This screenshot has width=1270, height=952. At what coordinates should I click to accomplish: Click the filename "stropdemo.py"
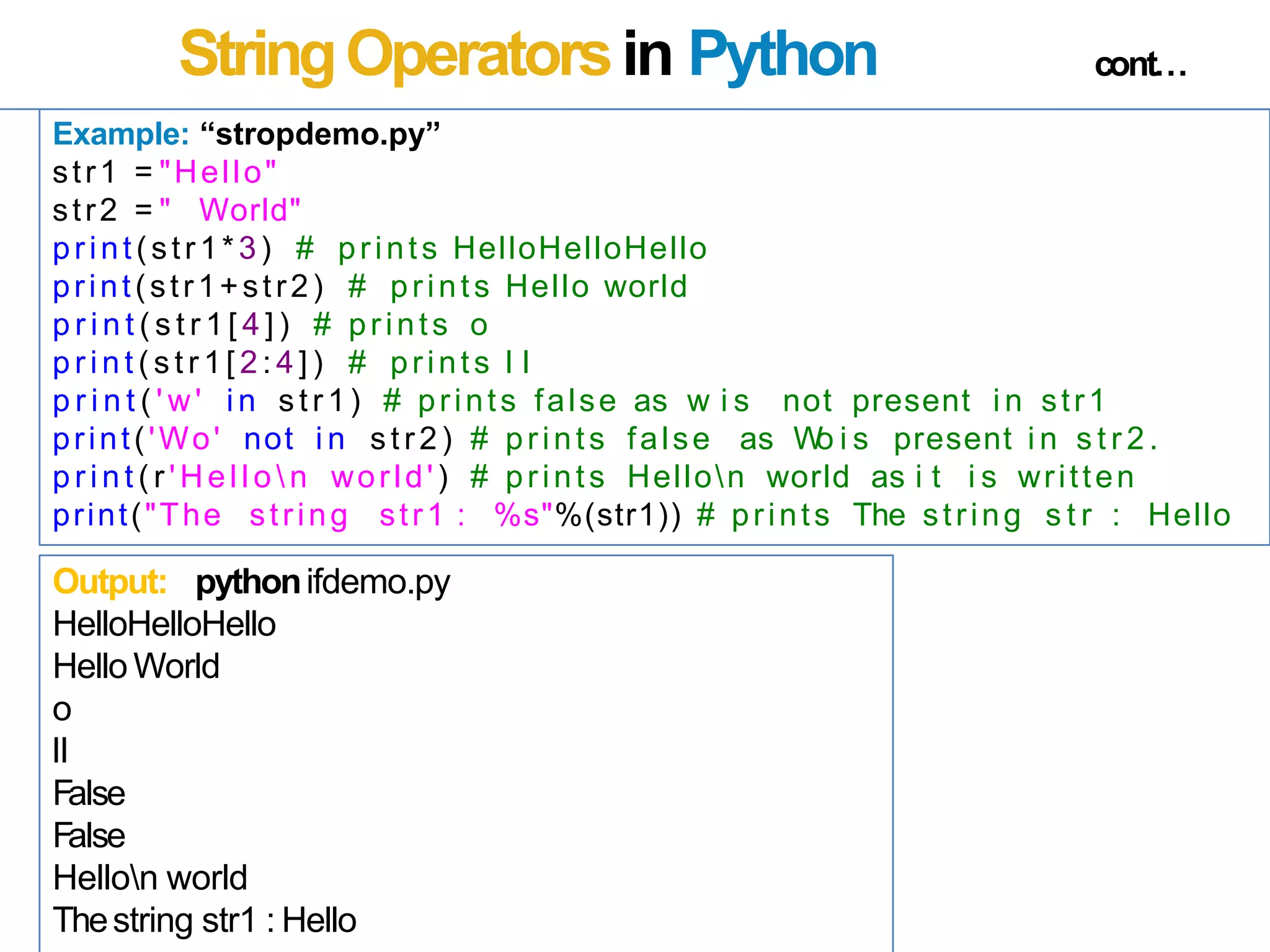(320, 134)
